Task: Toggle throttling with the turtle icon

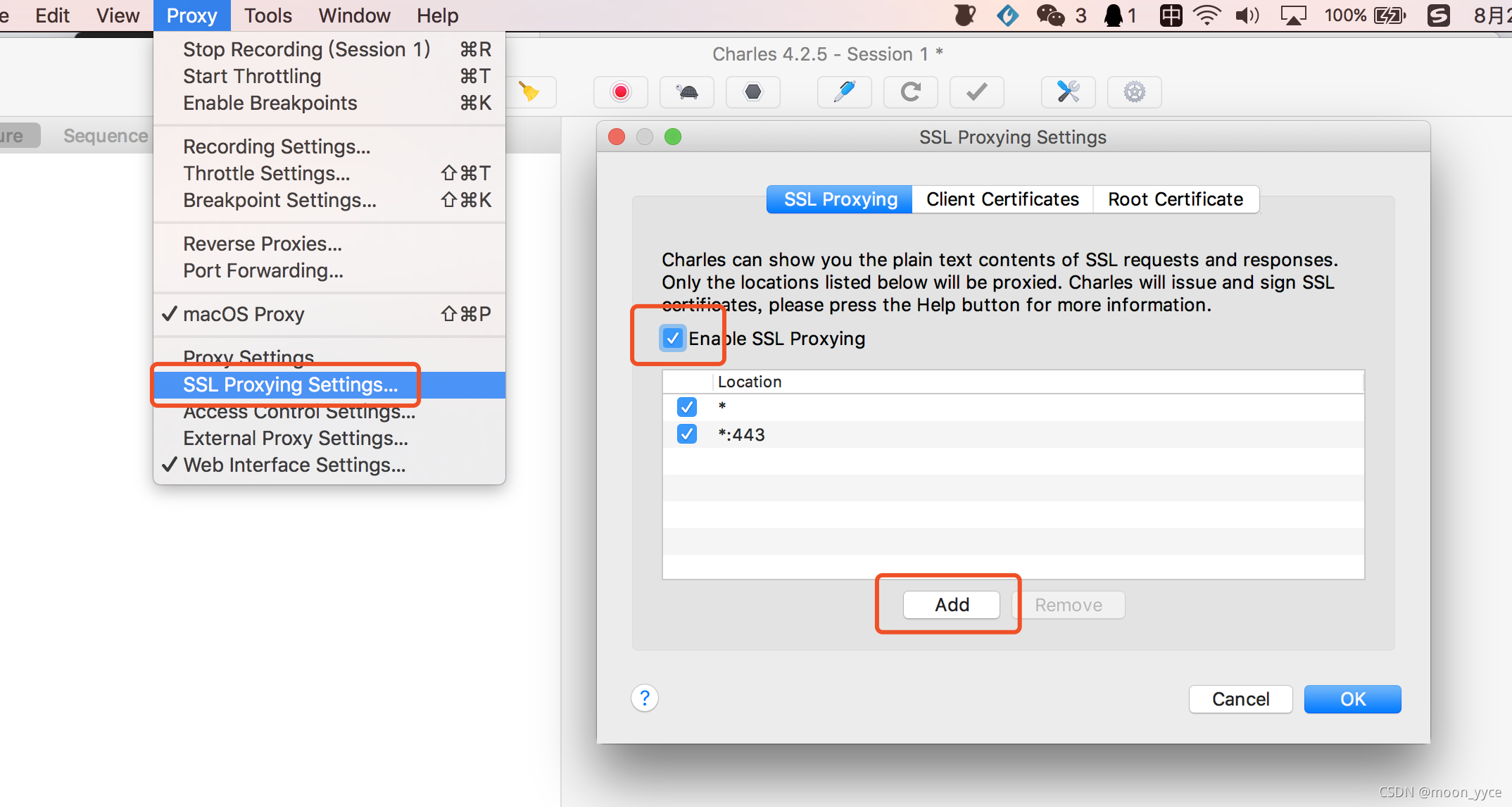Action: pyautogui.click(x=687, y=92)
